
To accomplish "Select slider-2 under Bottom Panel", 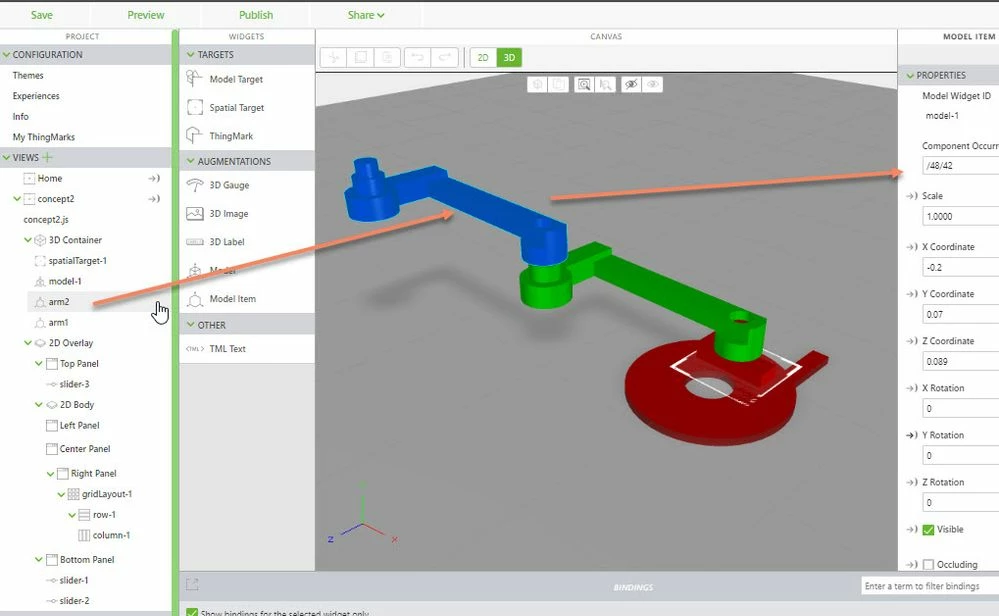I will [x=74, y=601].
